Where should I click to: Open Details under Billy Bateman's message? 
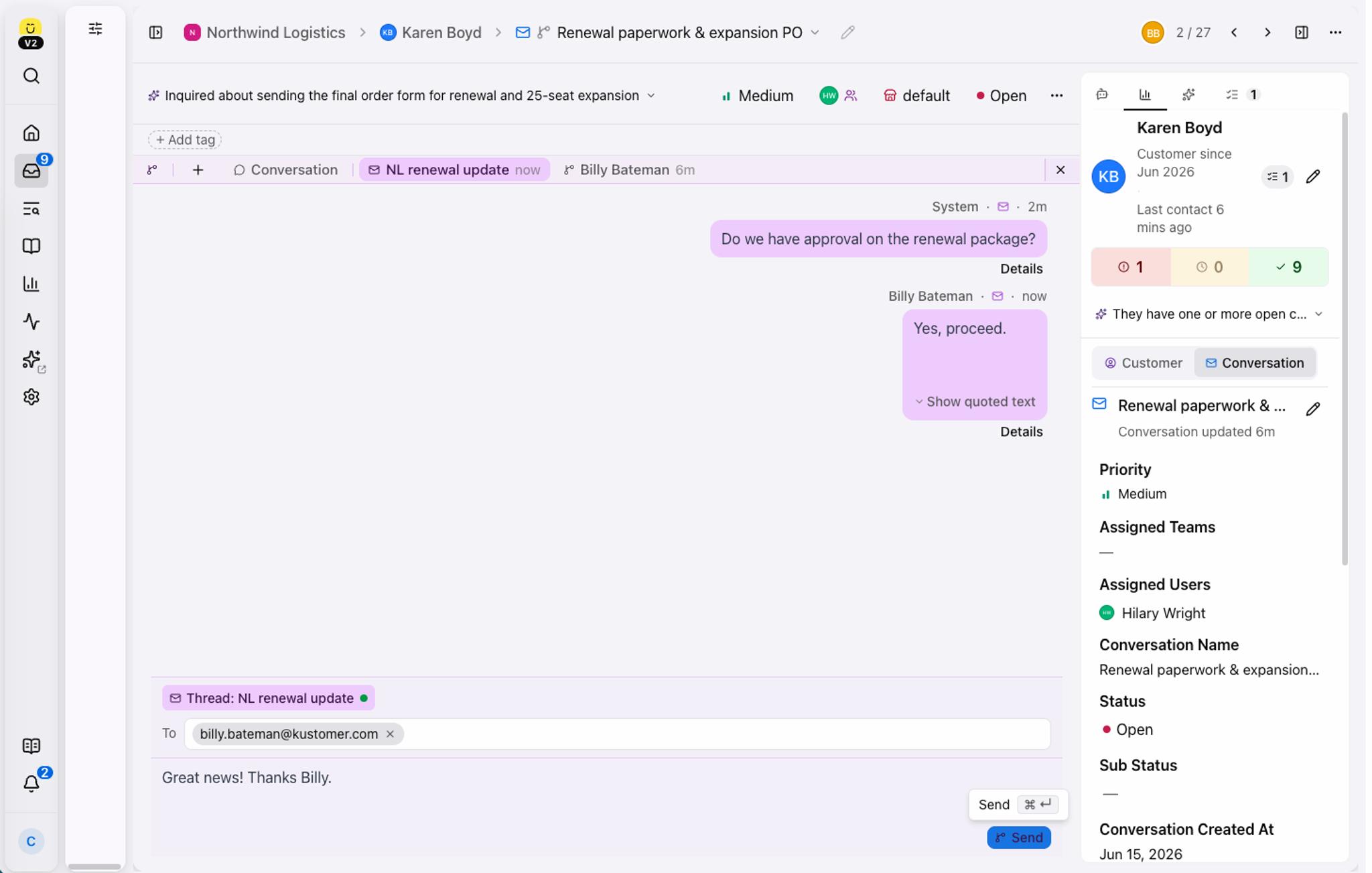[x=1021, y=432]
